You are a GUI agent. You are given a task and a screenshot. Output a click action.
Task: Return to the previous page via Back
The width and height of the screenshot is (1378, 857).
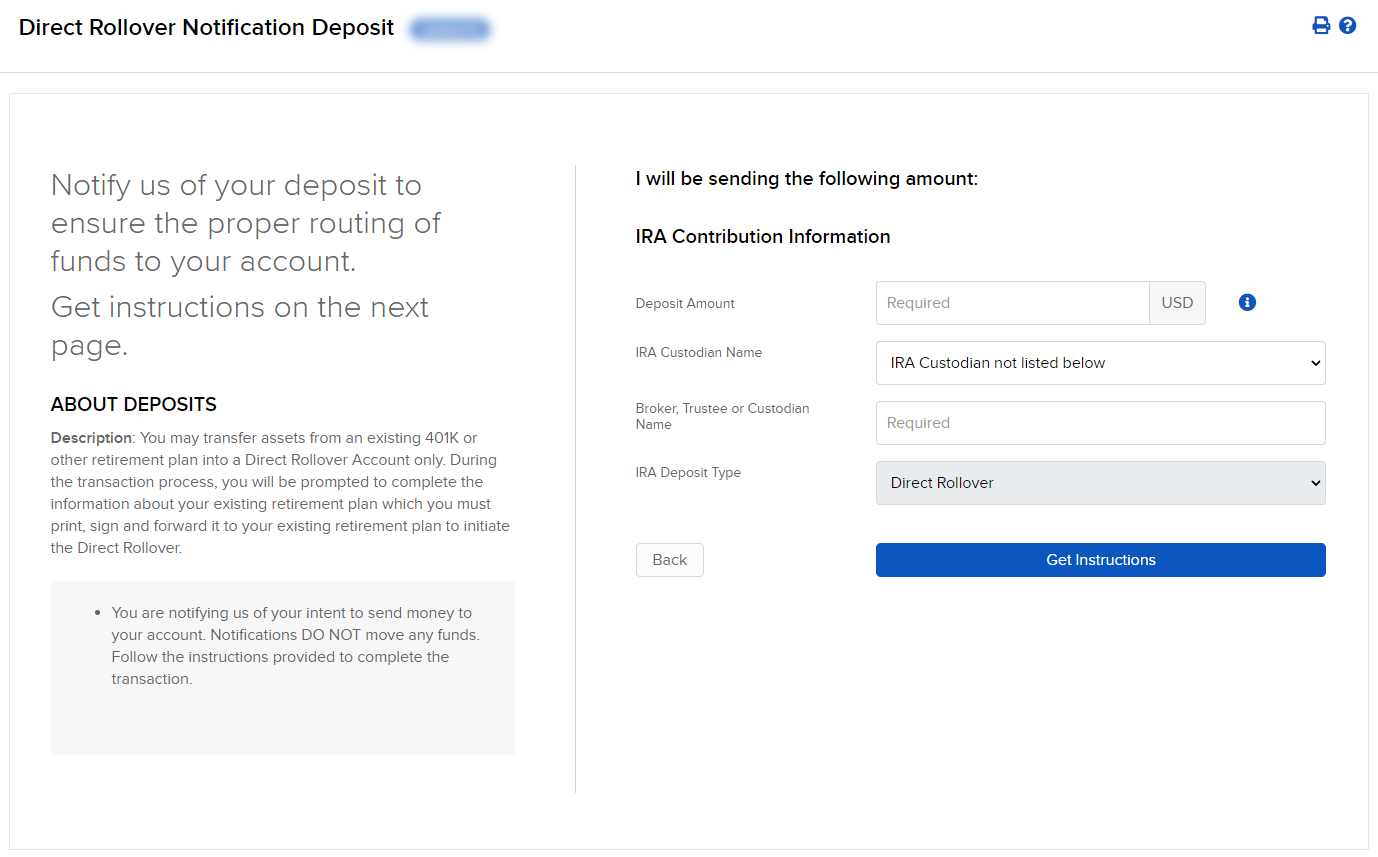click(669, 560)
